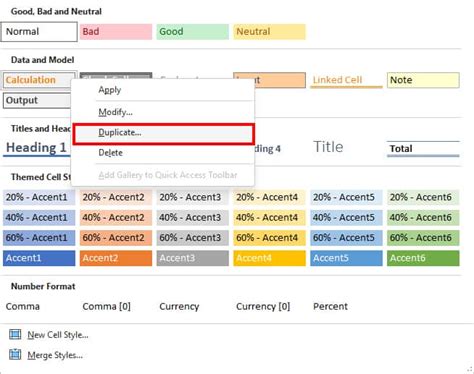Select Duplicate... in the context menu

coord(163,133)
